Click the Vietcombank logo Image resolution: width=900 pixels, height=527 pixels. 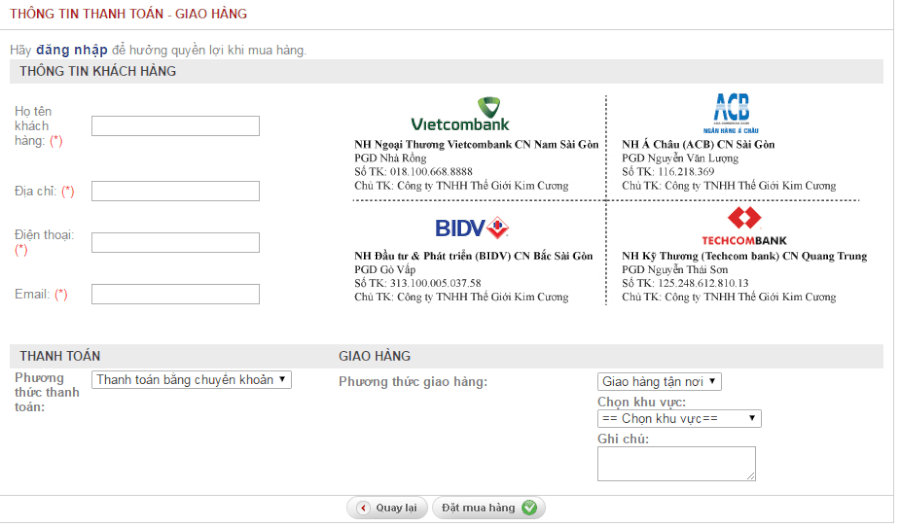pos(460,115)
